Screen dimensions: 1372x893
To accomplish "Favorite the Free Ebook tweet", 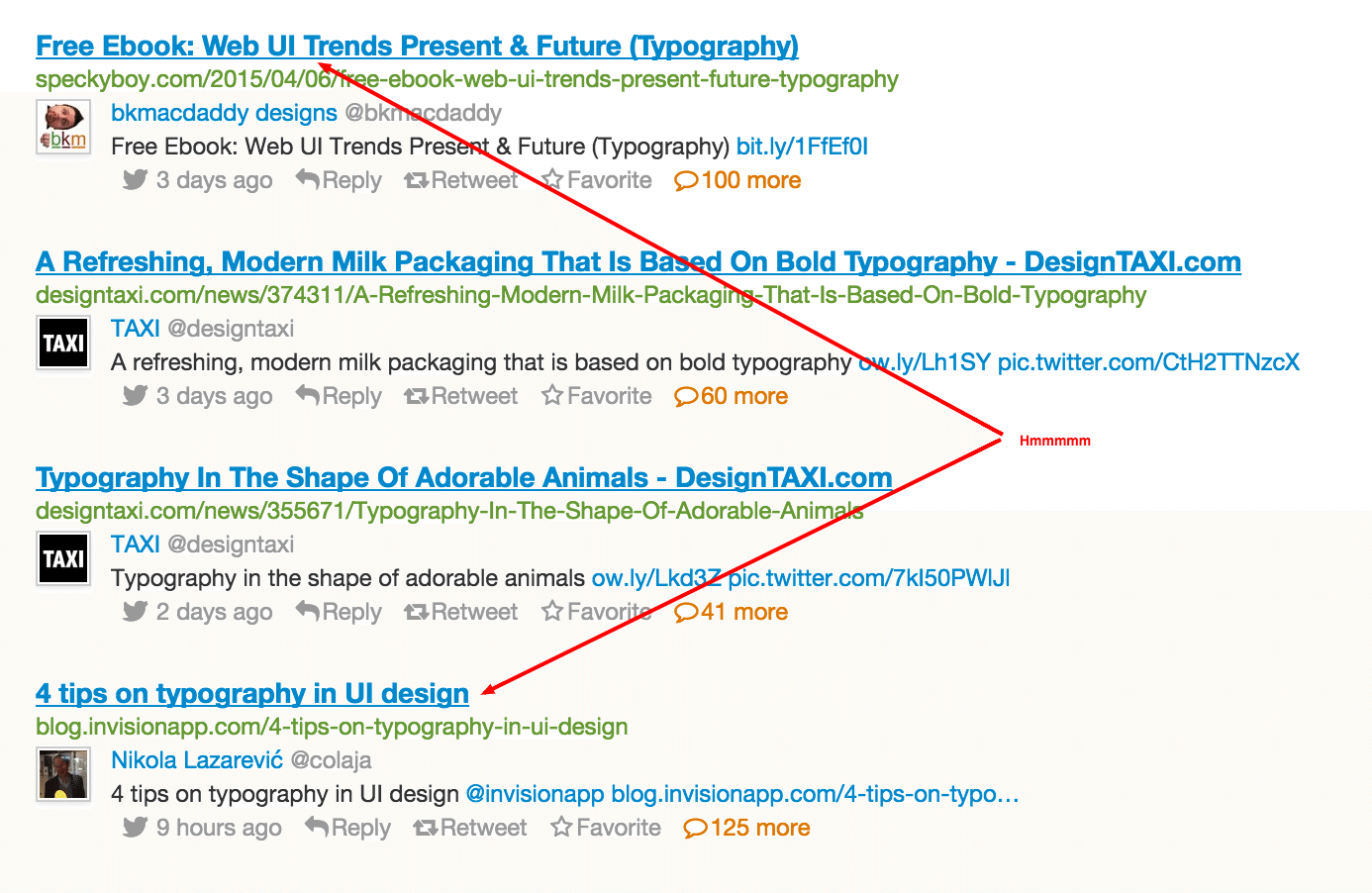I will coord(609,179).
